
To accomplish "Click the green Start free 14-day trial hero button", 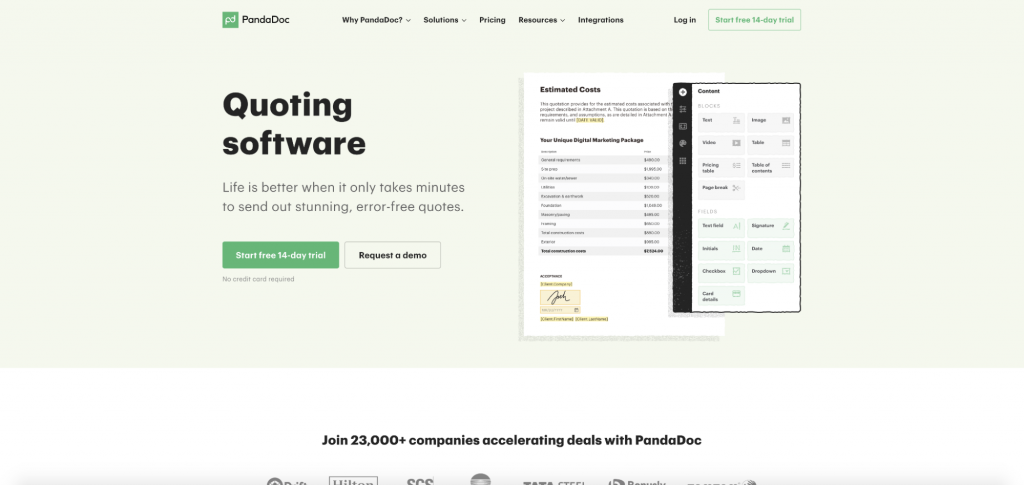I will (280, 255).
